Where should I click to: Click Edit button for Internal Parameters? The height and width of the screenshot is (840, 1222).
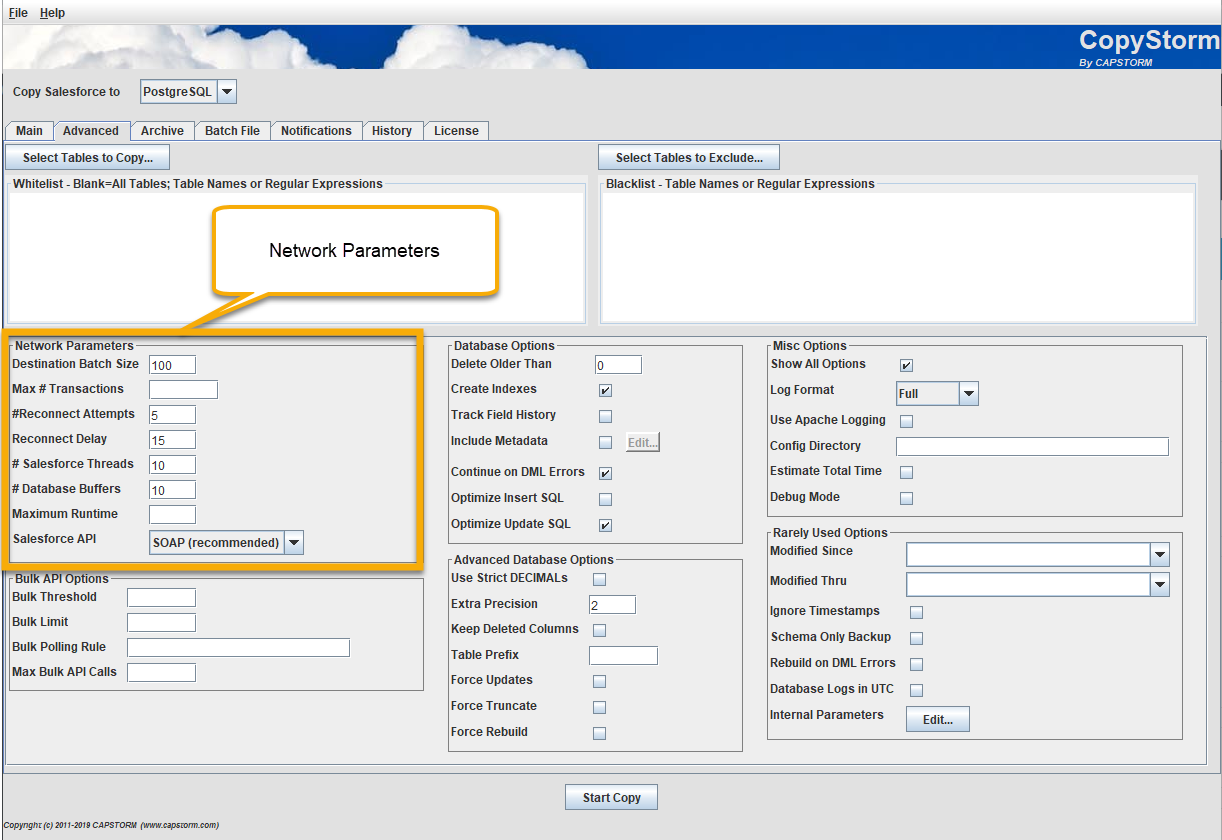pyautogui.click(x=938, y=719)
